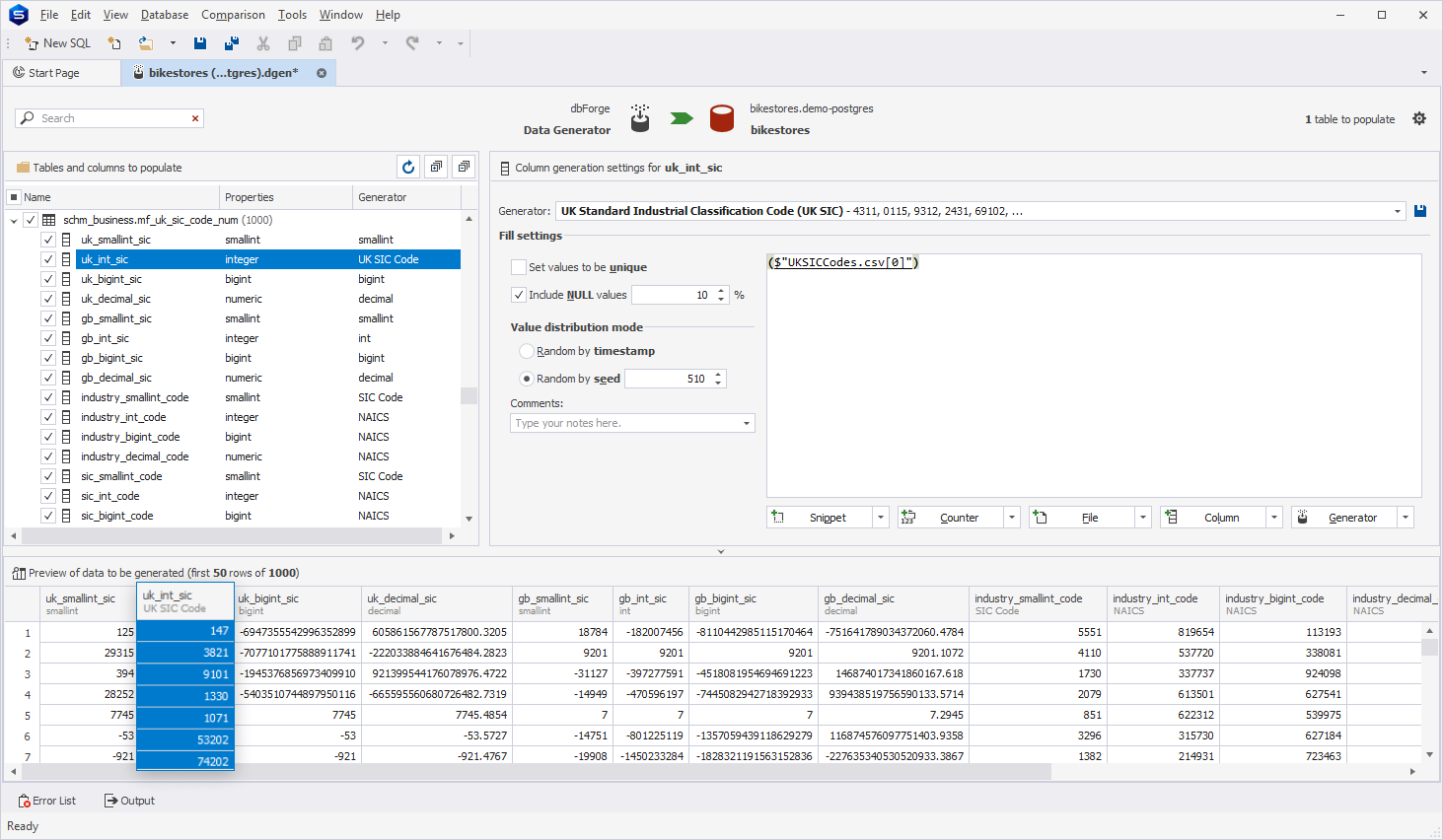Open the File menu

[x=49, y=15]
